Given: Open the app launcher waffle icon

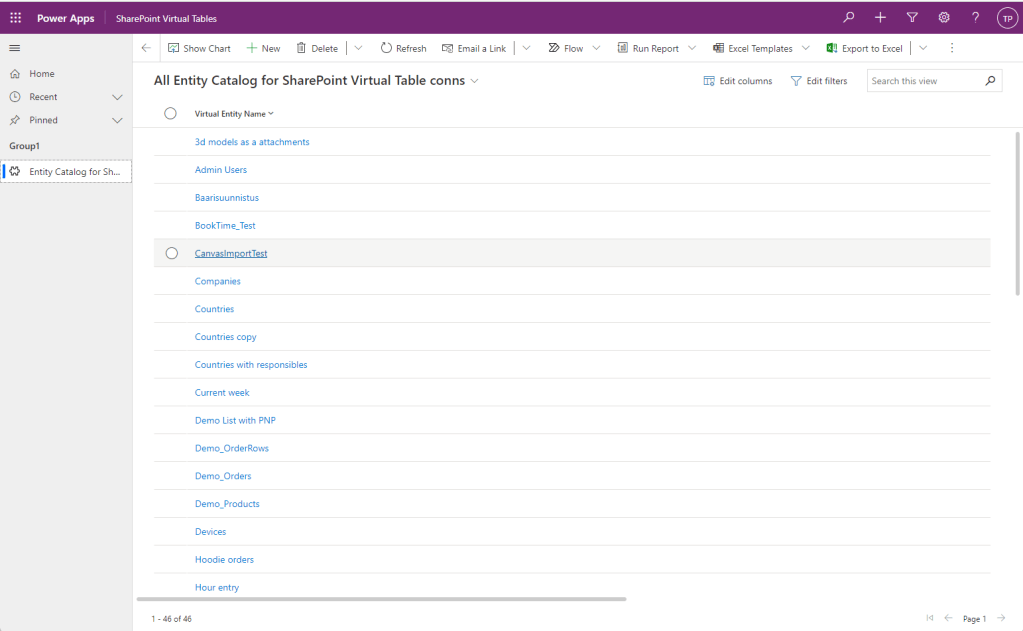Looking at the screenshot, I should pos(16,18).
